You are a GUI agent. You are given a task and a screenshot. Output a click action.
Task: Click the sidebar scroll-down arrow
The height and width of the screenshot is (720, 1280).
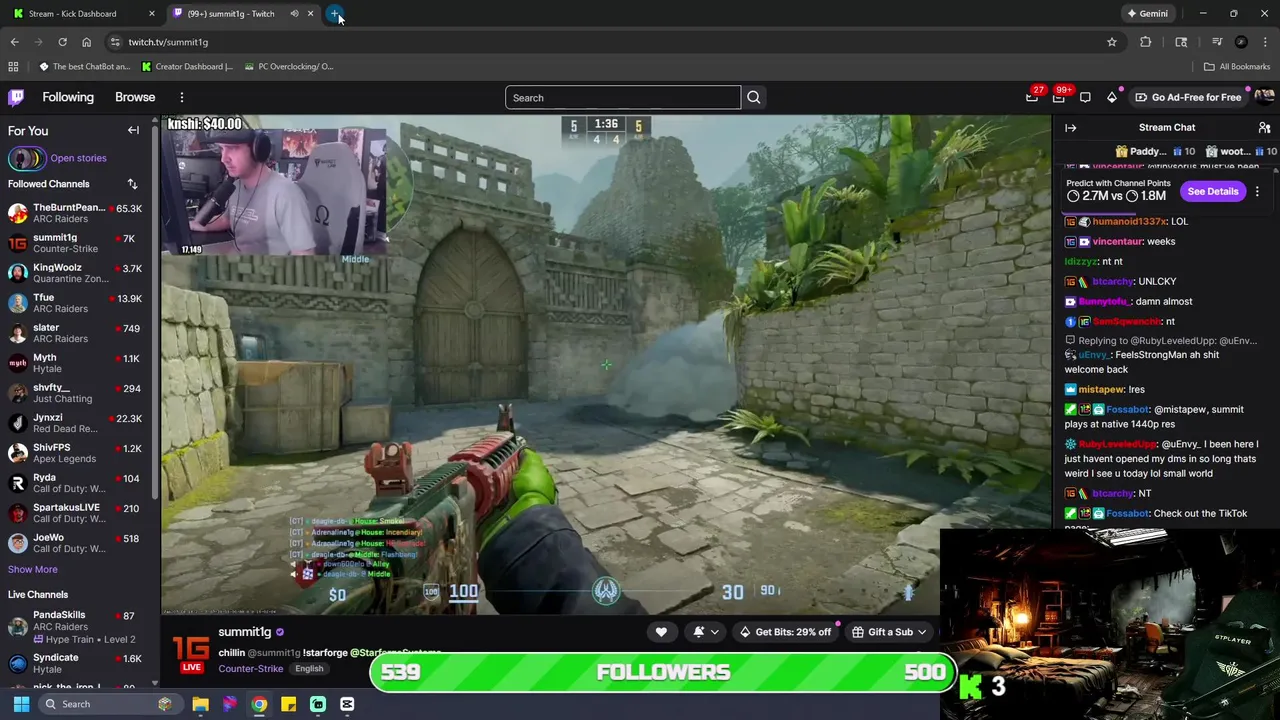155,683
